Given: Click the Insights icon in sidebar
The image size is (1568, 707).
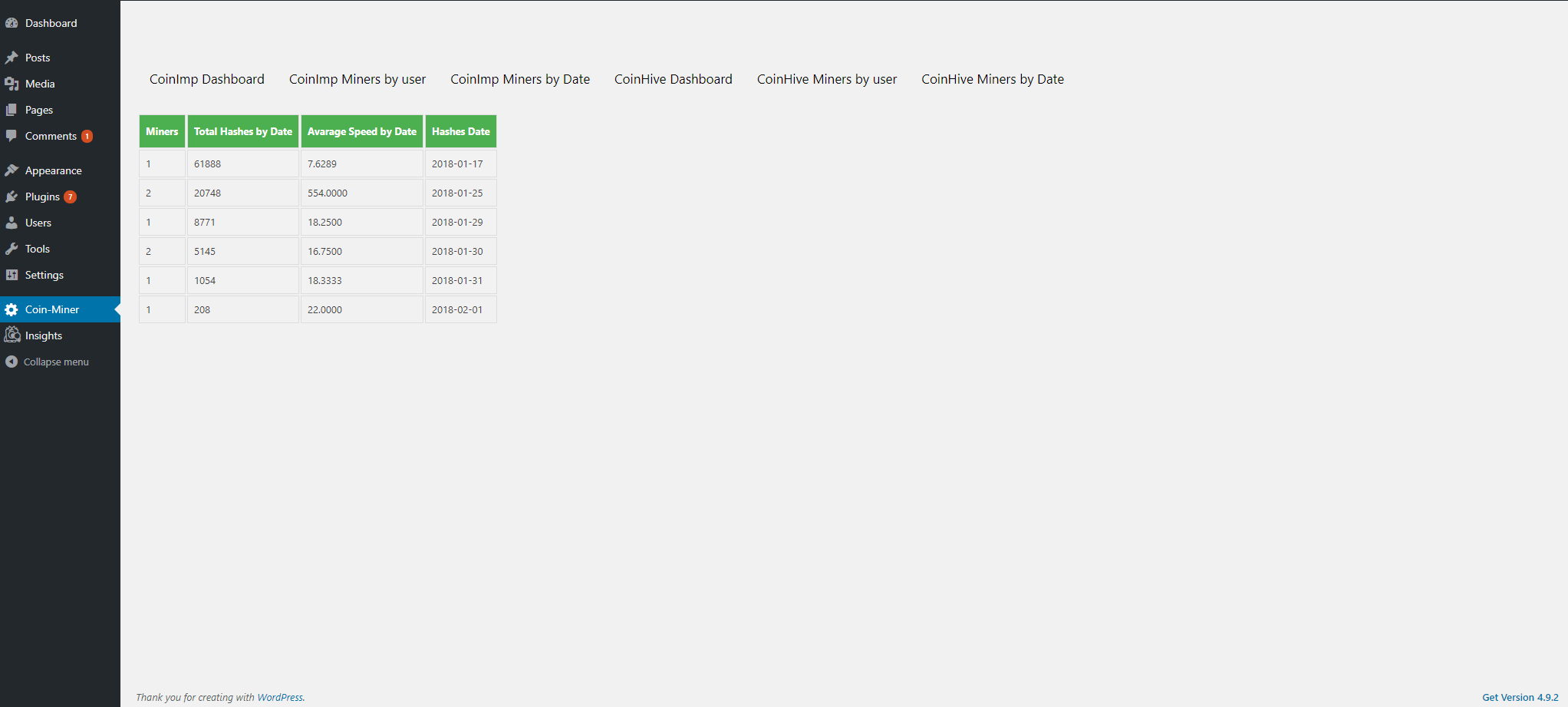Looking at the screenshot, I should click(x=12, y=335).
